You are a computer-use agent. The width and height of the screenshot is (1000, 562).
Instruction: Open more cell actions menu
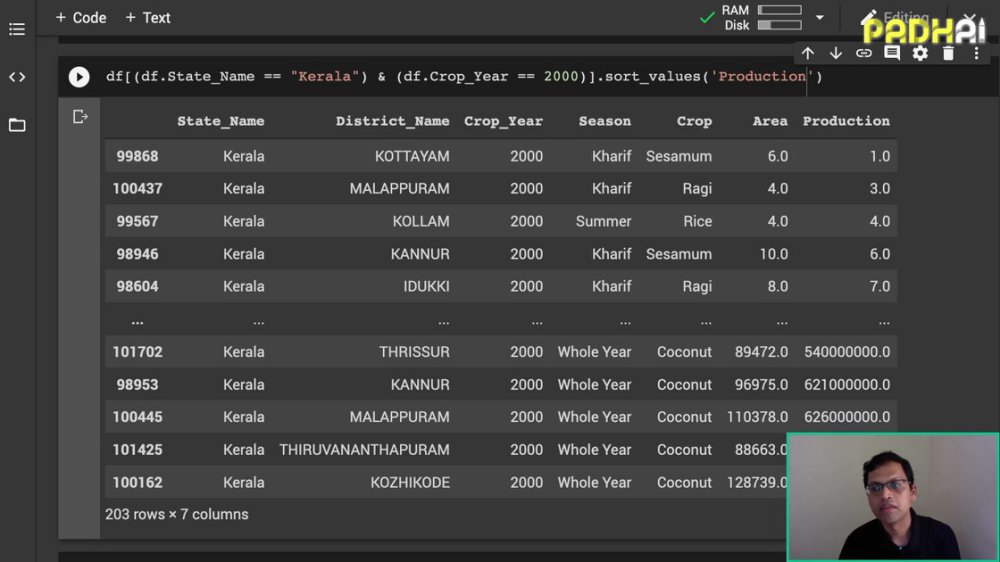click(976, 54)
